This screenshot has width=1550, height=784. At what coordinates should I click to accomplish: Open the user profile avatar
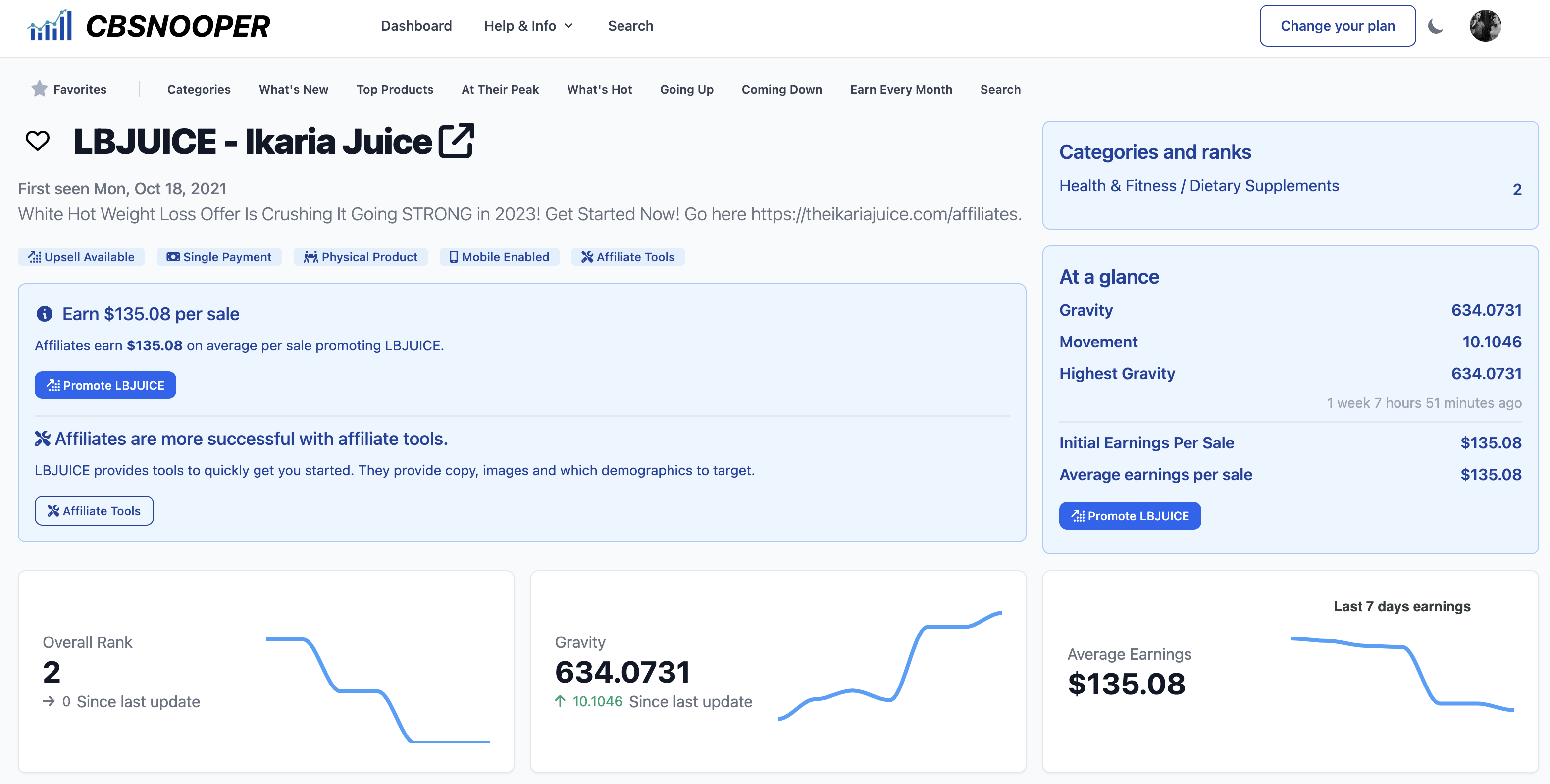pyautogui.click(x=1485, y=26)
